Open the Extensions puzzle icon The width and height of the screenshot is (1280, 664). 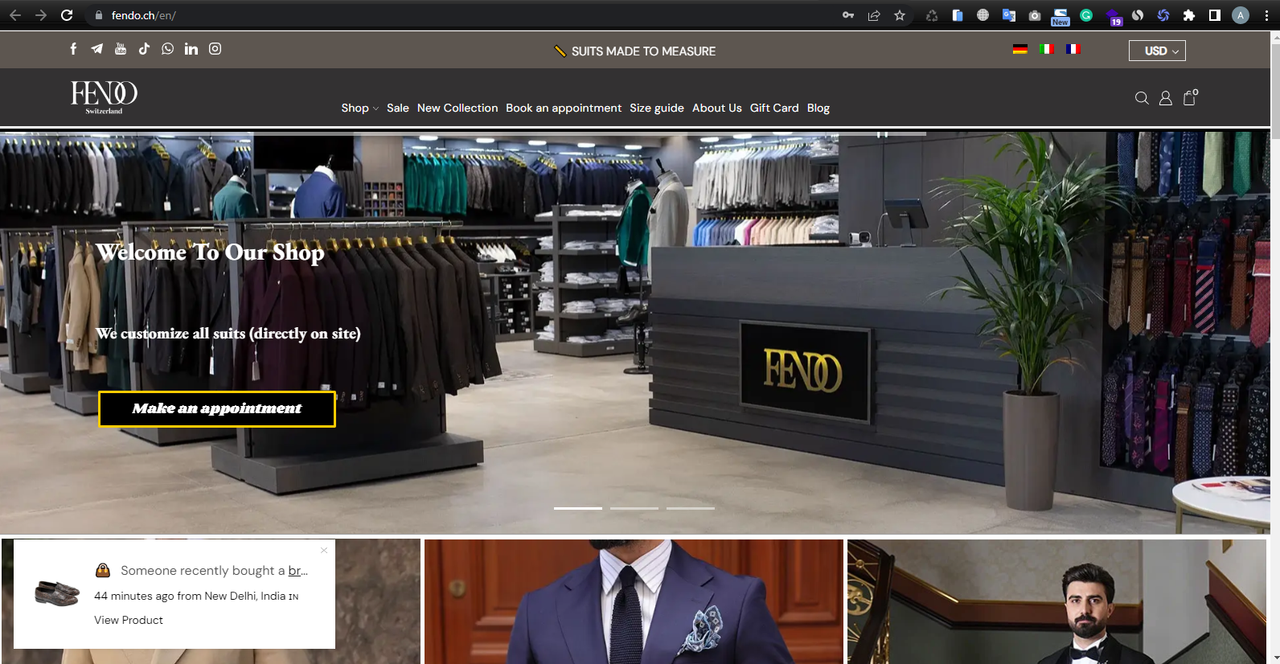[1188, 15]
